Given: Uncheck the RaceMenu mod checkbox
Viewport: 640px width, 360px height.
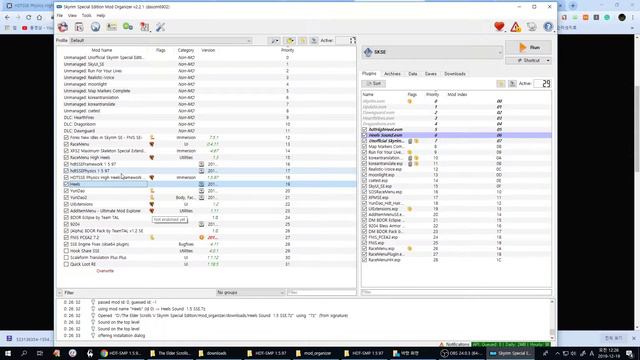Looking at the screenshot, I should tap(66, 144).
